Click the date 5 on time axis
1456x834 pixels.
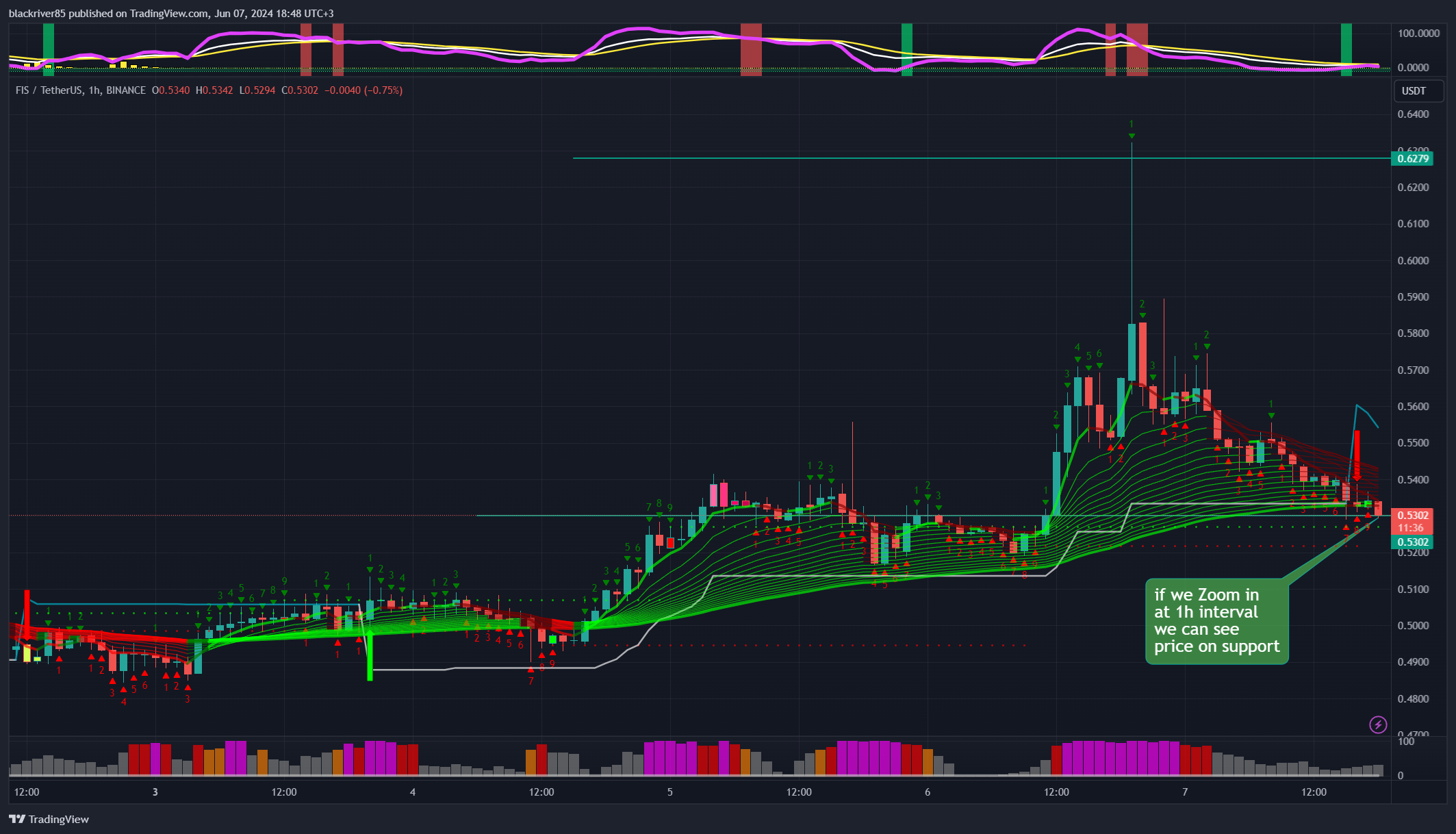(670, 792)
